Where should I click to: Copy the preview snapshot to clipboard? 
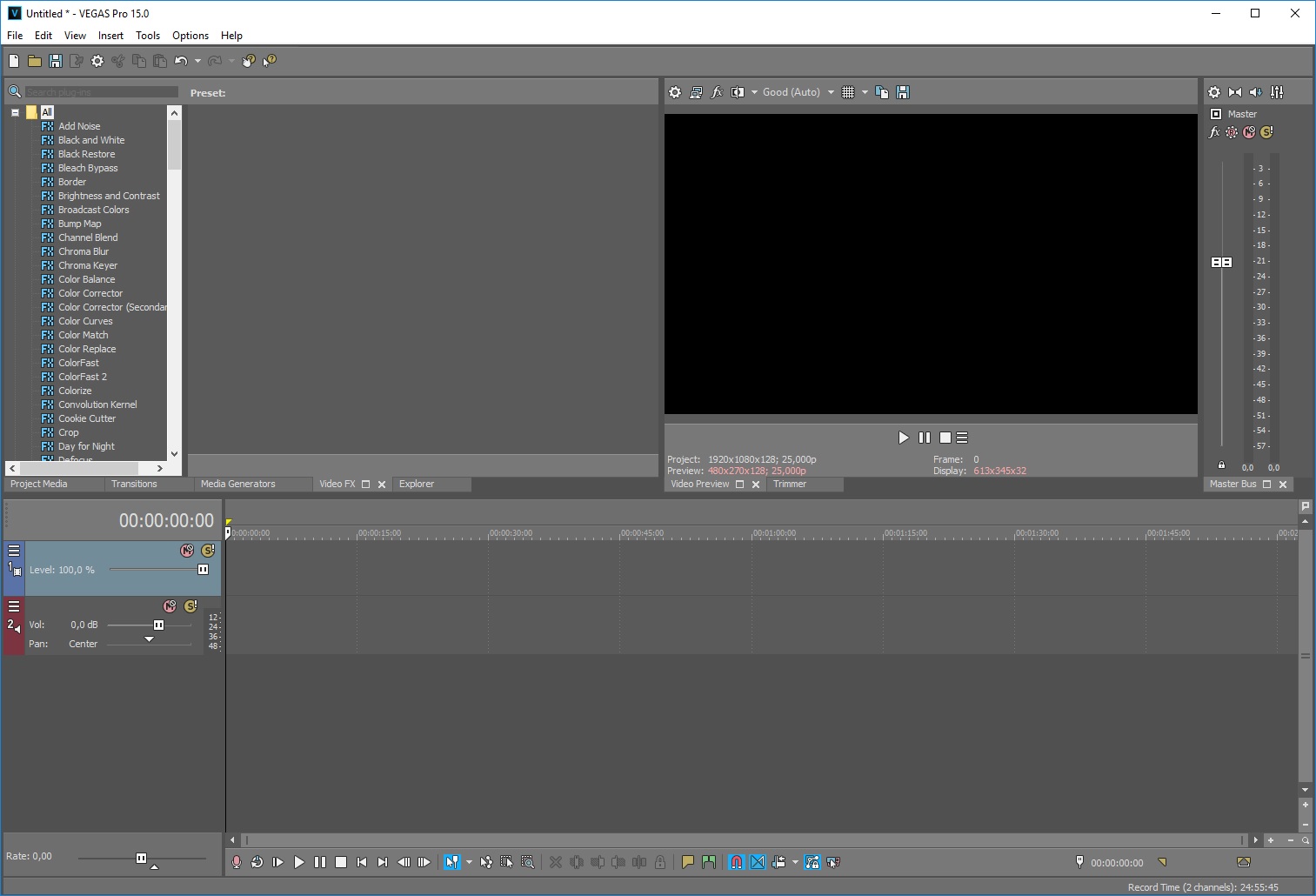[x=881, y=92]
